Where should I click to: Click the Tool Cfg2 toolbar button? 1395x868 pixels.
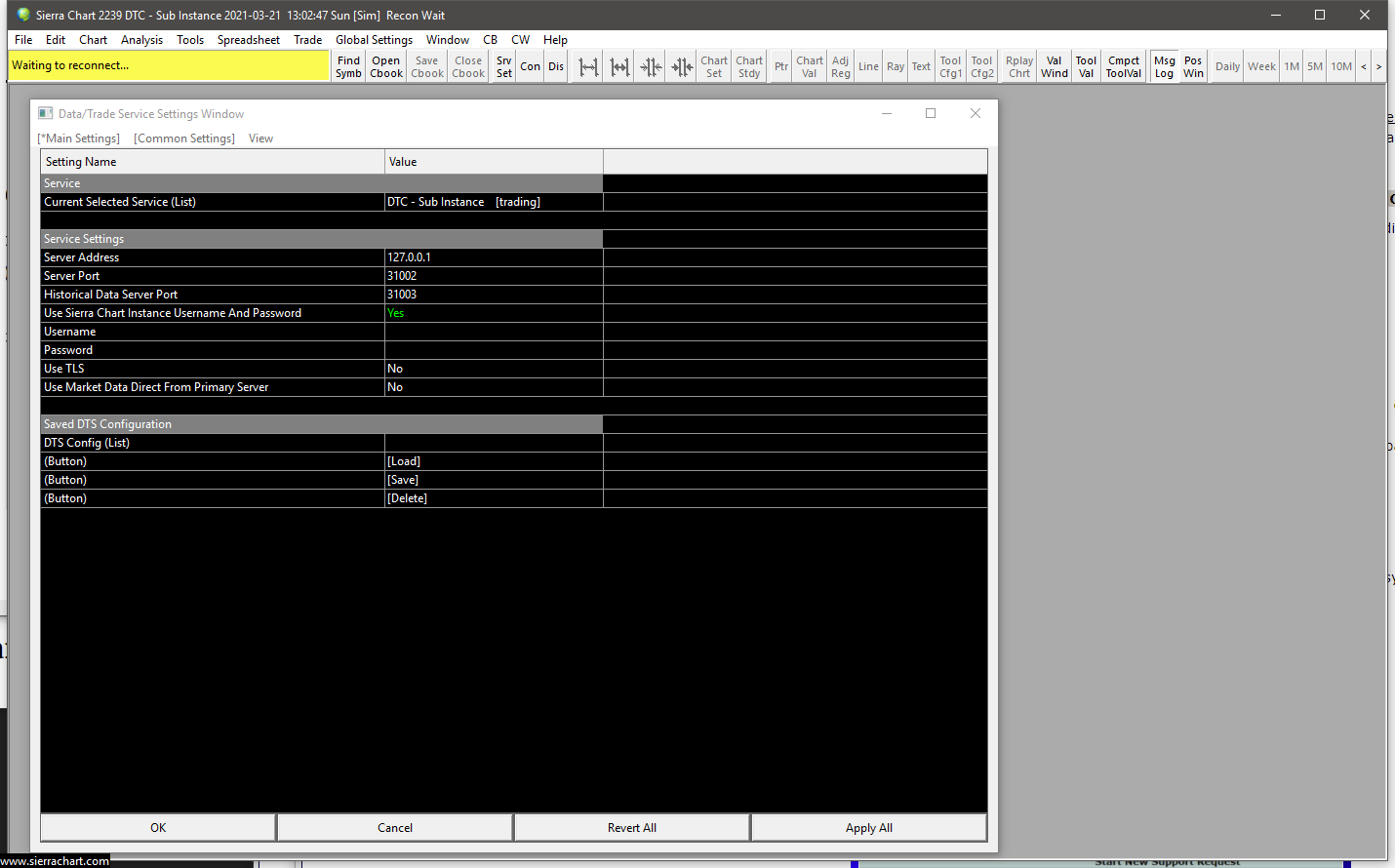coord(982,66)
